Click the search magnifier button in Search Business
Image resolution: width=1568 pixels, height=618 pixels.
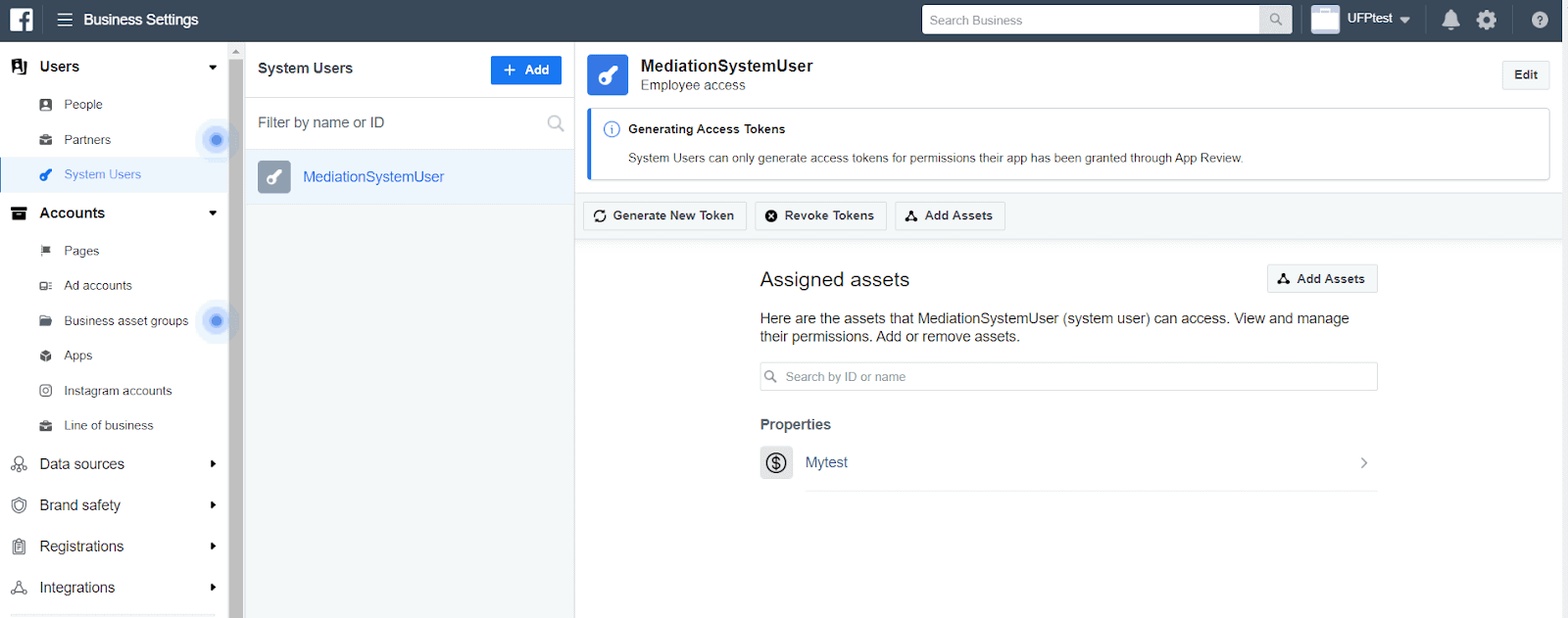[1276, 20]
